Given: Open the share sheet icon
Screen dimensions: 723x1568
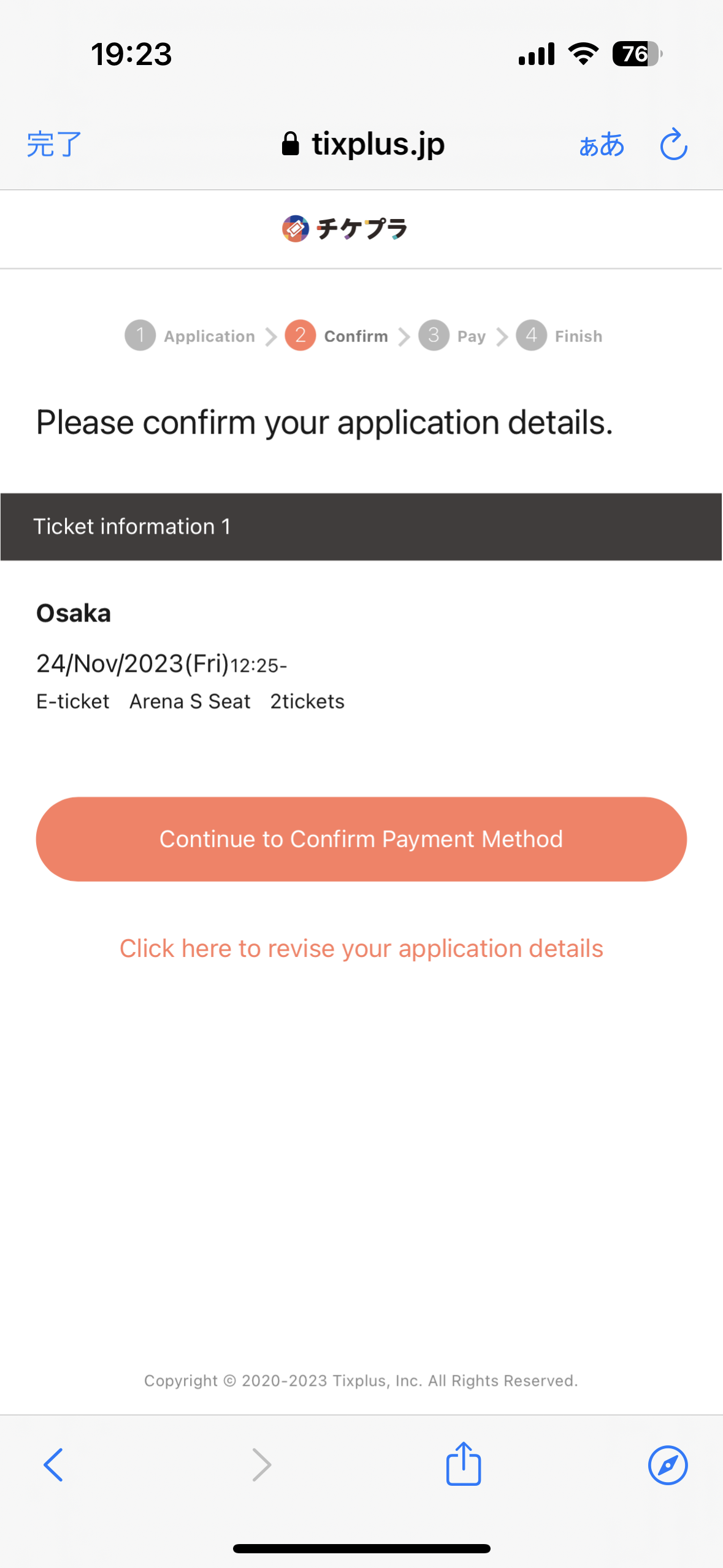Looking at the screenshot, I should coord(463,1464).
